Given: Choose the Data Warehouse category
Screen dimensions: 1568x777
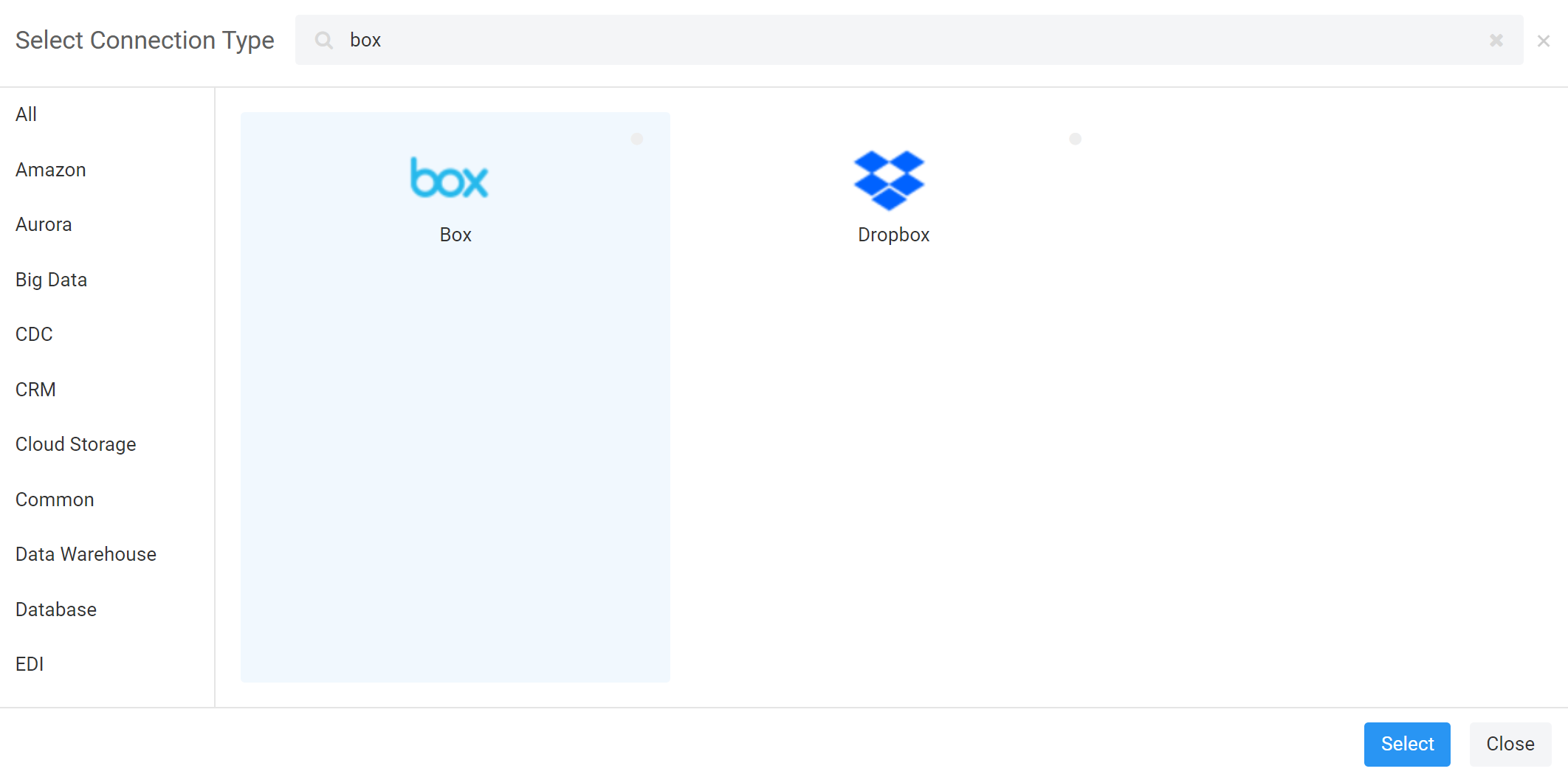Looking at the screenshot, I should (x=86, y=554).
